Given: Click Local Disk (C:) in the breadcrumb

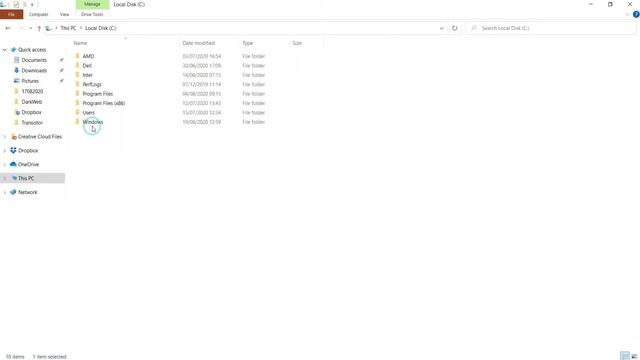Looking at the screenshot, I should 101,28.
